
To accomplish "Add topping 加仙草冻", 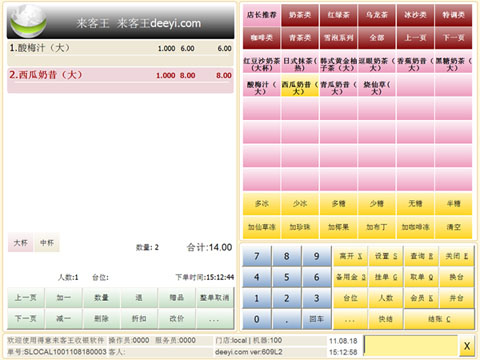I will pyautogui.click(x=262, y=227).
